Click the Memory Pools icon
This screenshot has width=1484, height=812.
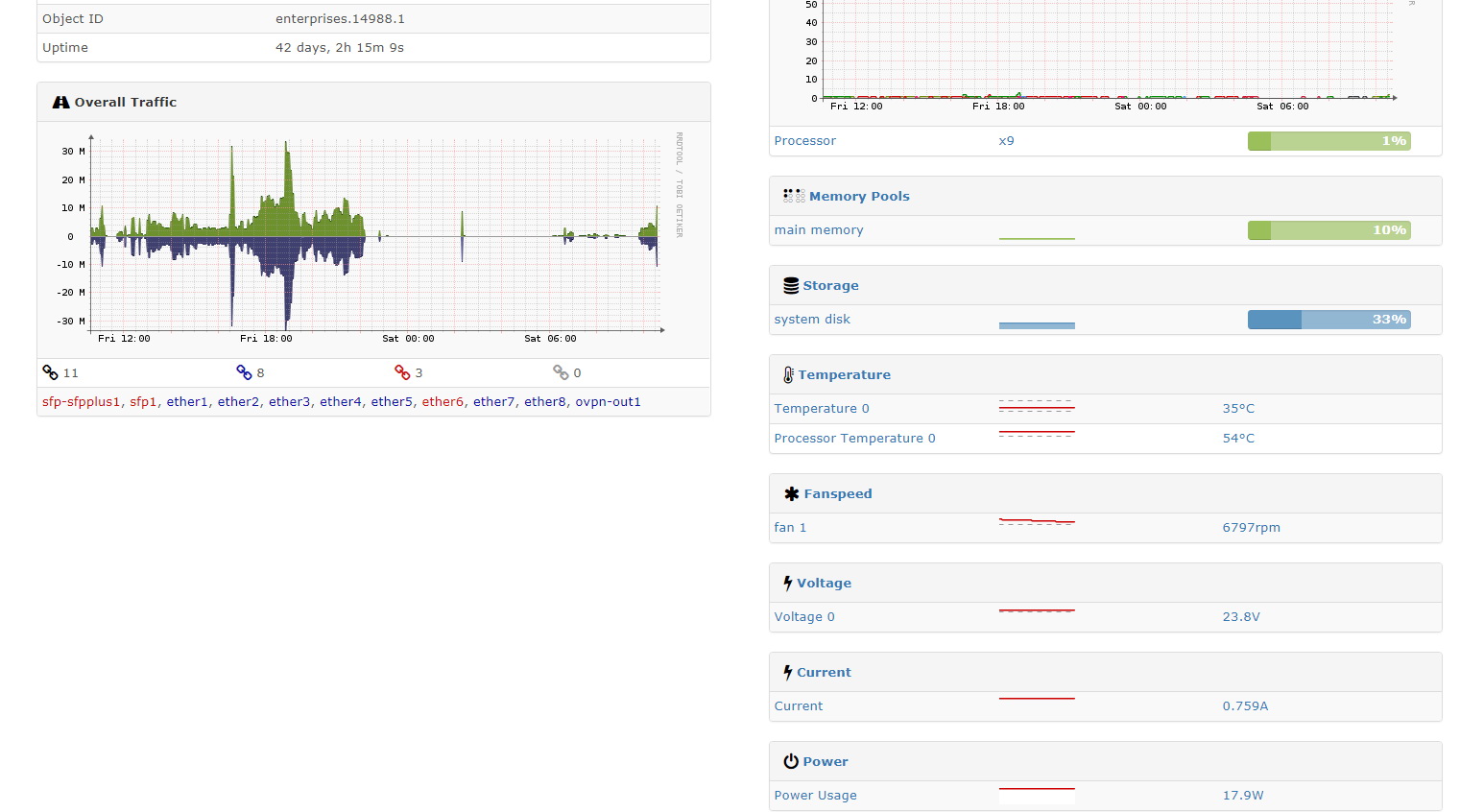[794, 196]
